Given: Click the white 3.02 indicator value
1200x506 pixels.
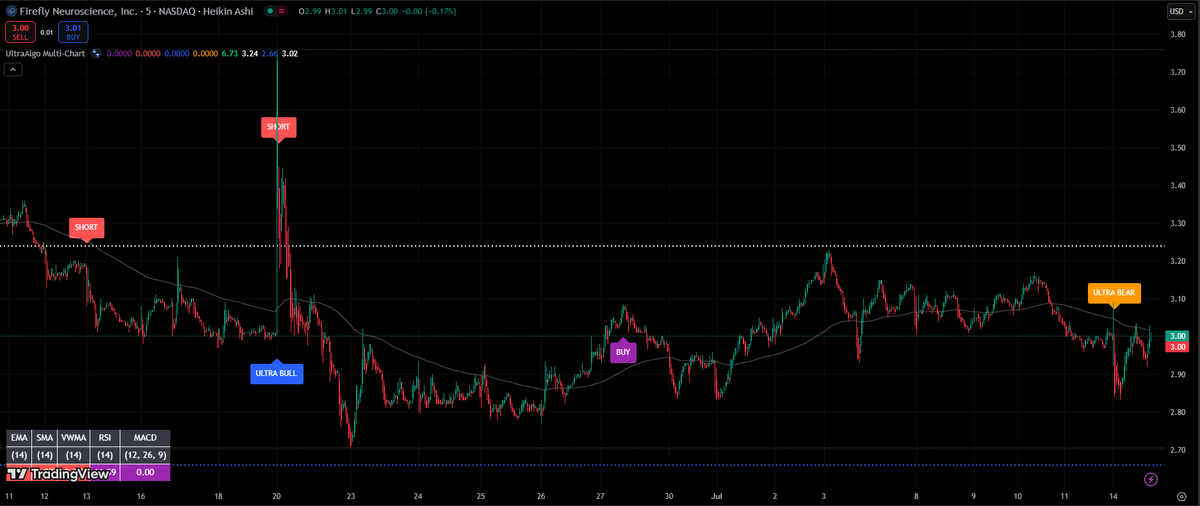Looking at the screenshot, I should (x=291, y=53).
